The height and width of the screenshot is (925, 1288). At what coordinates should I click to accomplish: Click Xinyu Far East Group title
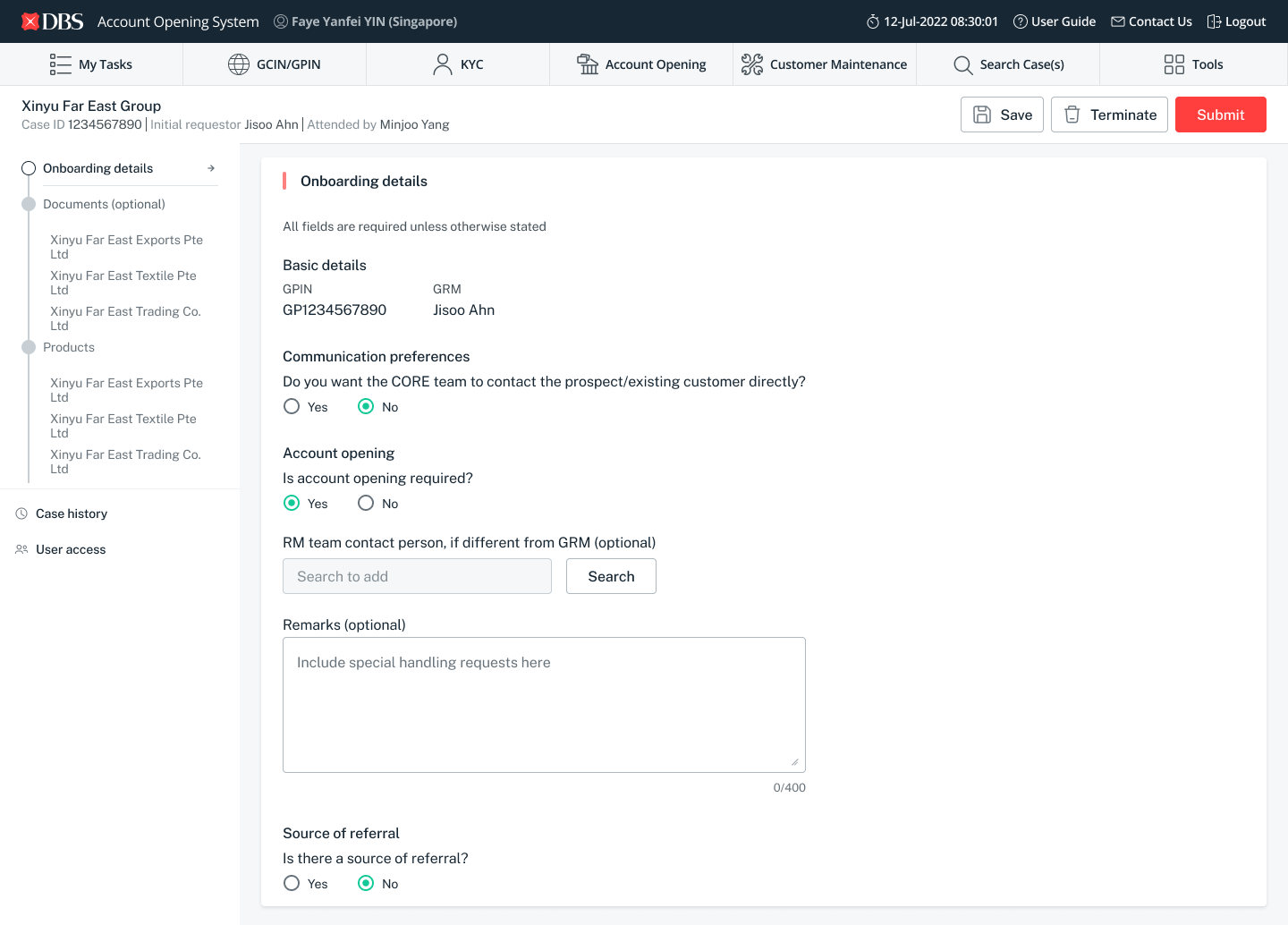coord(91,106)
